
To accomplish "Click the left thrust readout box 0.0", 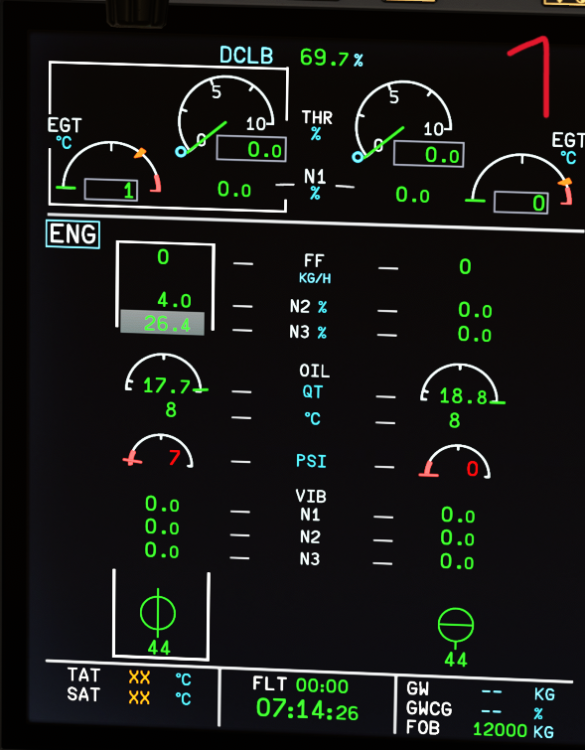I will click(x=252, y=149).
